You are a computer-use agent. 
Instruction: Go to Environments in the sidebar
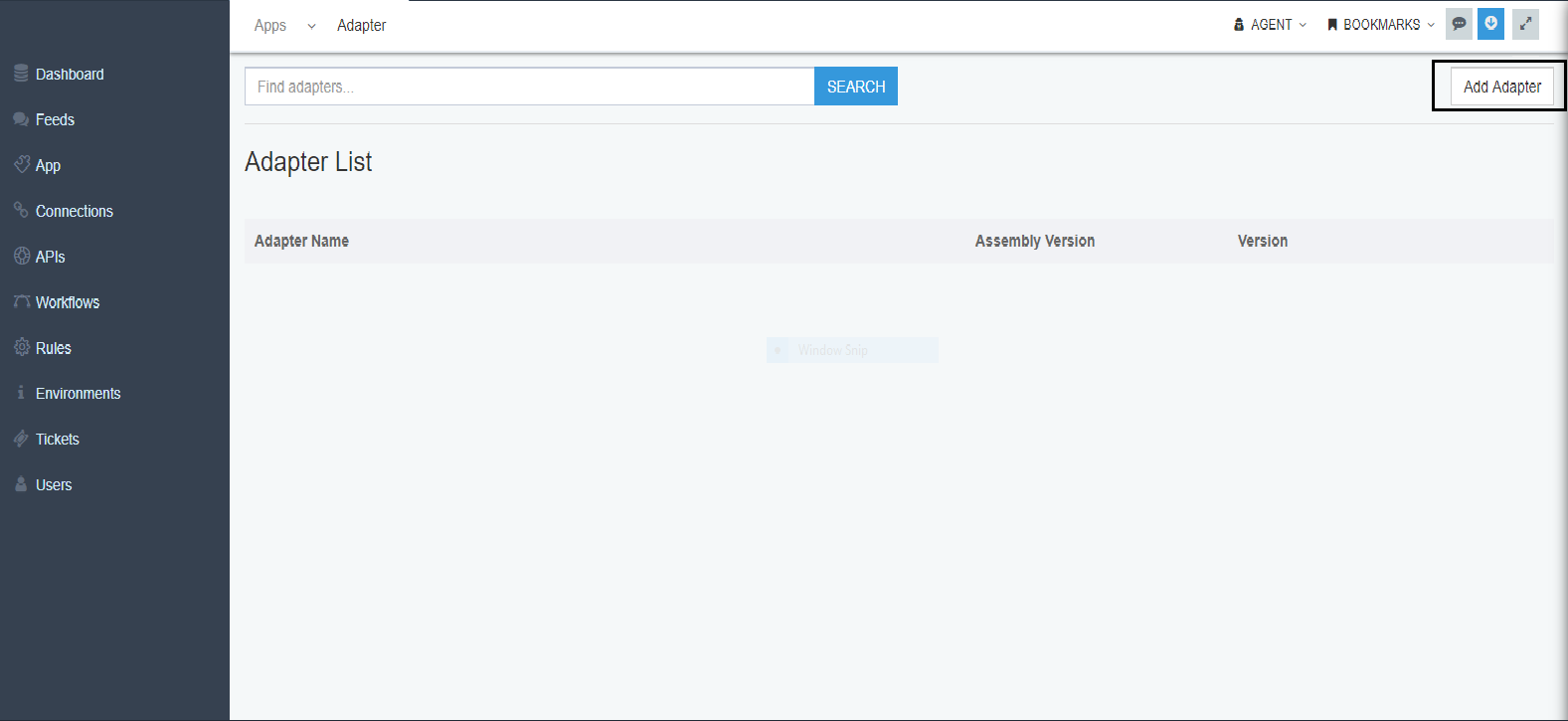78,394
